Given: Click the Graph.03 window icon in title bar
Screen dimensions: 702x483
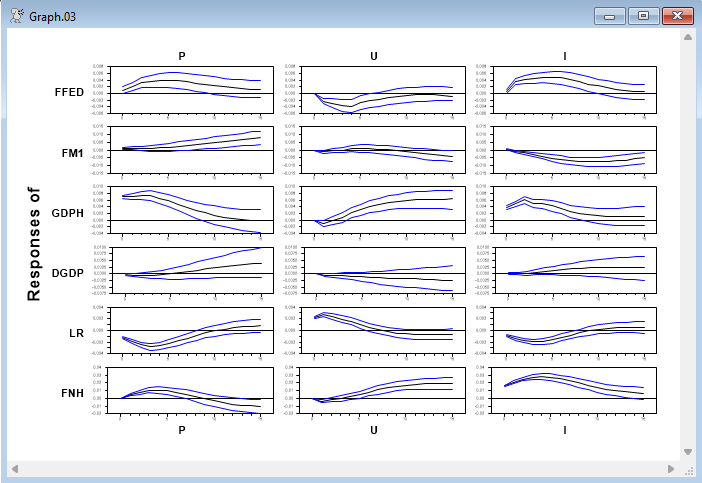Looking at the screenshot, I should (x=16, y=17).
